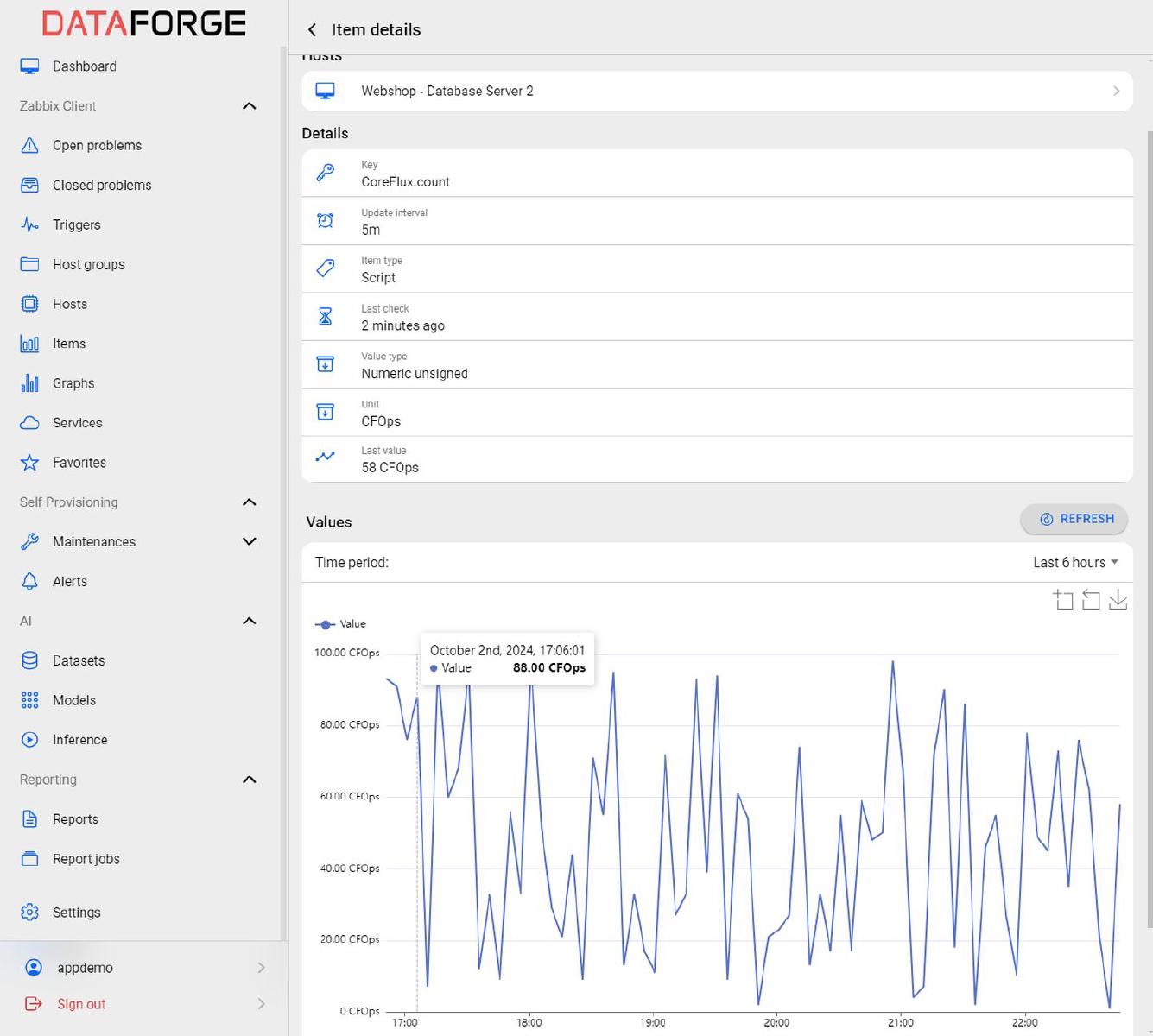Expand the Maintenances submenu

pos(249,541)
